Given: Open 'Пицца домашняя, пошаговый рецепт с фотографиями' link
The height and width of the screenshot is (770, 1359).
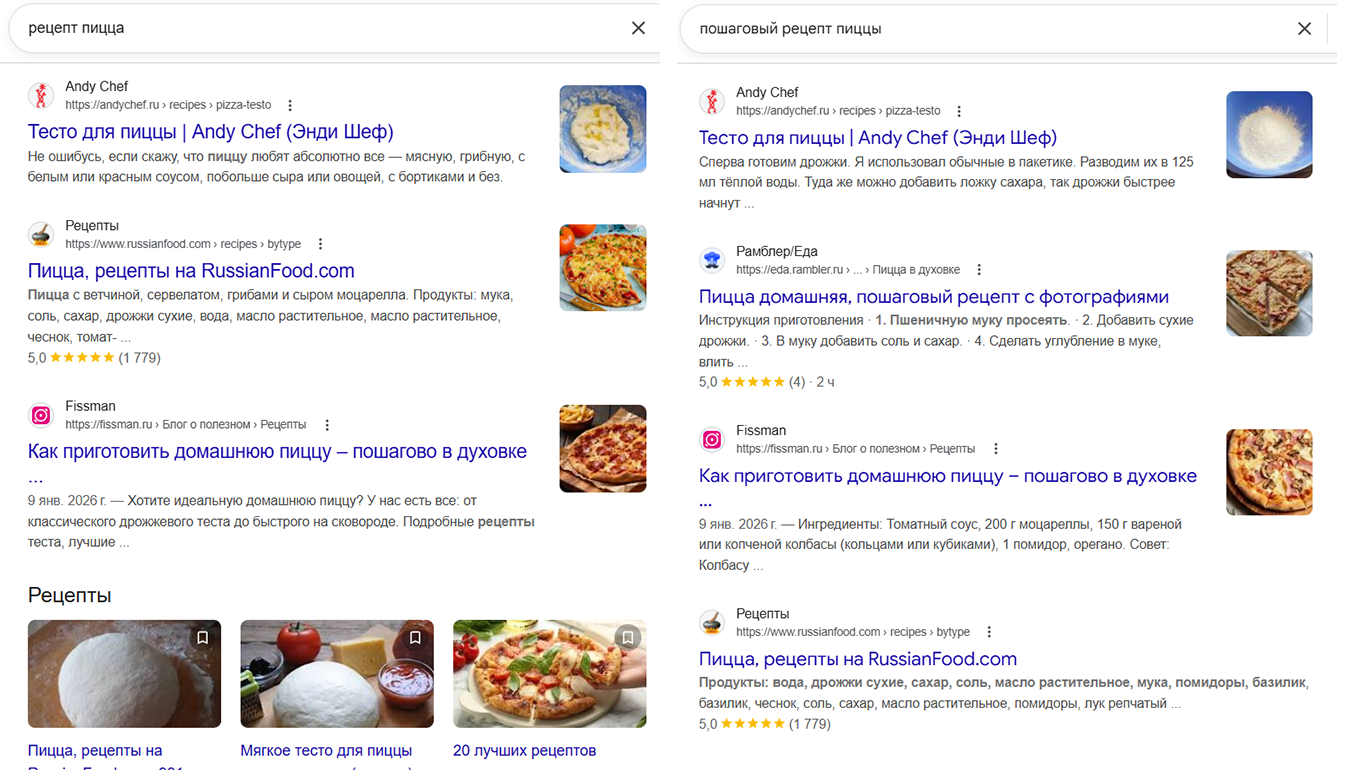Looking at the screenshot, I should pos(934,297).
